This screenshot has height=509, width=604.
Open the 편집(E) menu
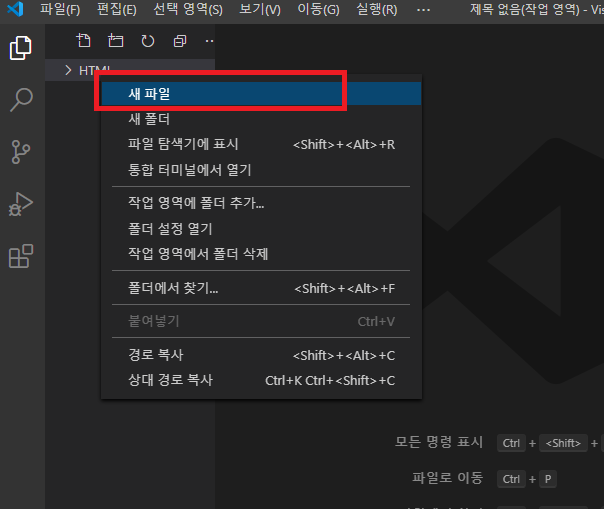click(x=117, y=9)
